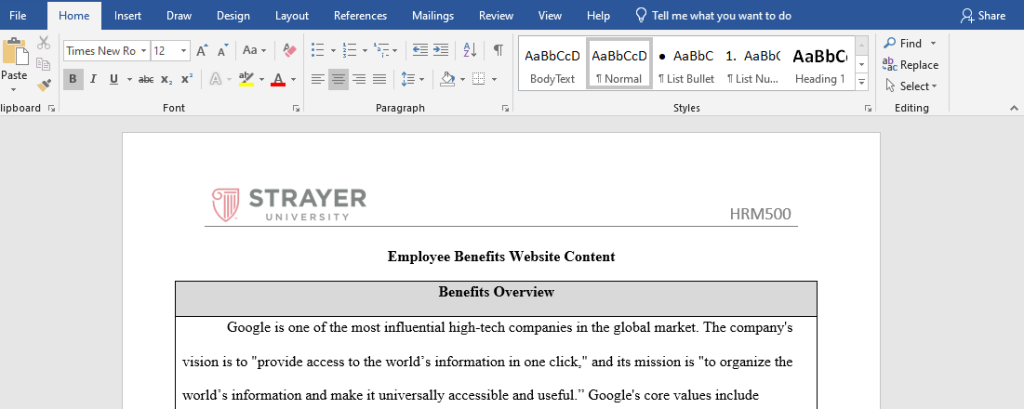
Task: Toggle Bold formatting off
Action: pos(73,79)
